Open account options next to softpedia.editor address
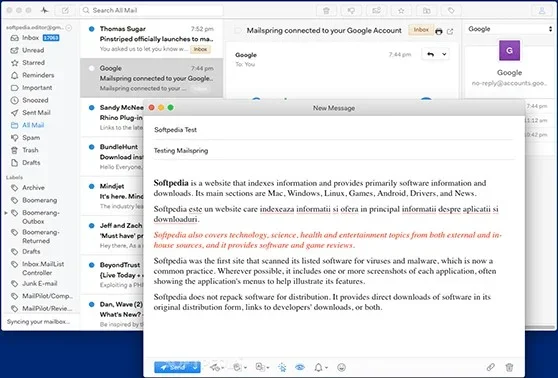This screenshot has height=378, width=558. pos(69,27)
